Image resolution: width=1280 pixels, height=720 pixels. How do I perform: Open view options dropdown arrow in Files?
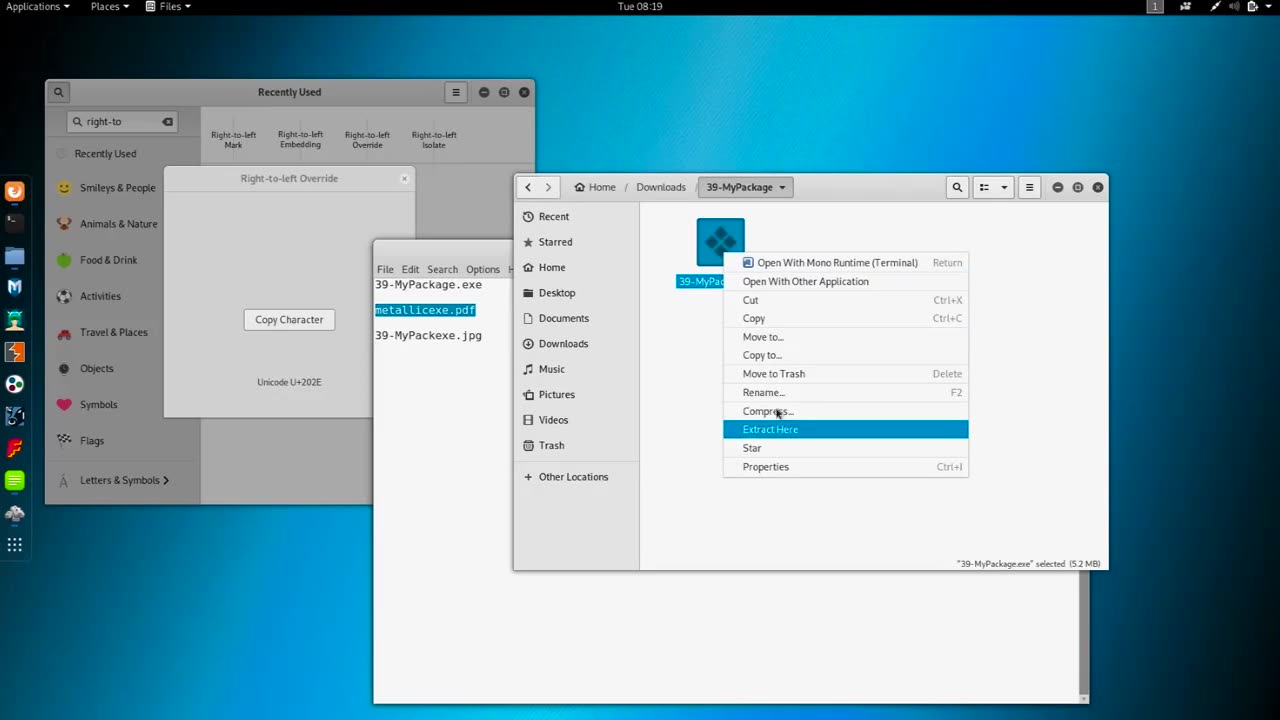(x=1004, y=187)
